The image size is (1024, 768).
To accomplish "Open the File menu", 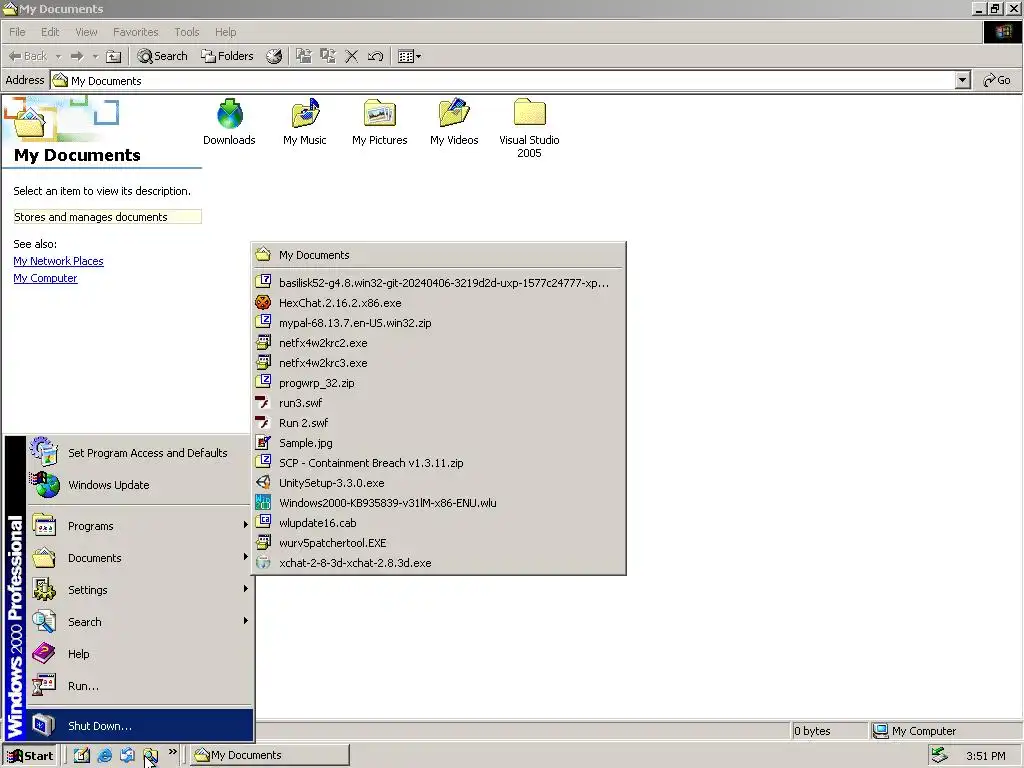I will (x=18, y=32).
